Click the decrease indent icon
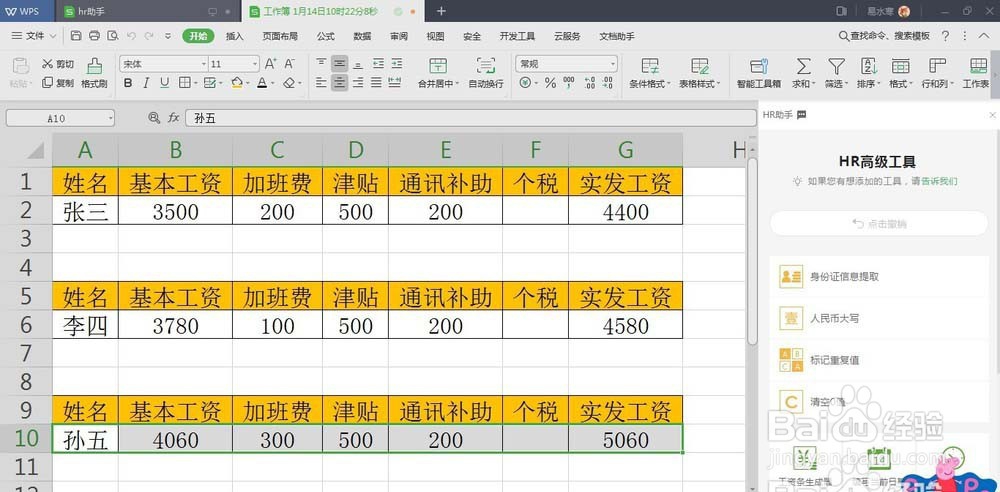This screenshot has width=1000, height=492. click(x=378, y=63)
